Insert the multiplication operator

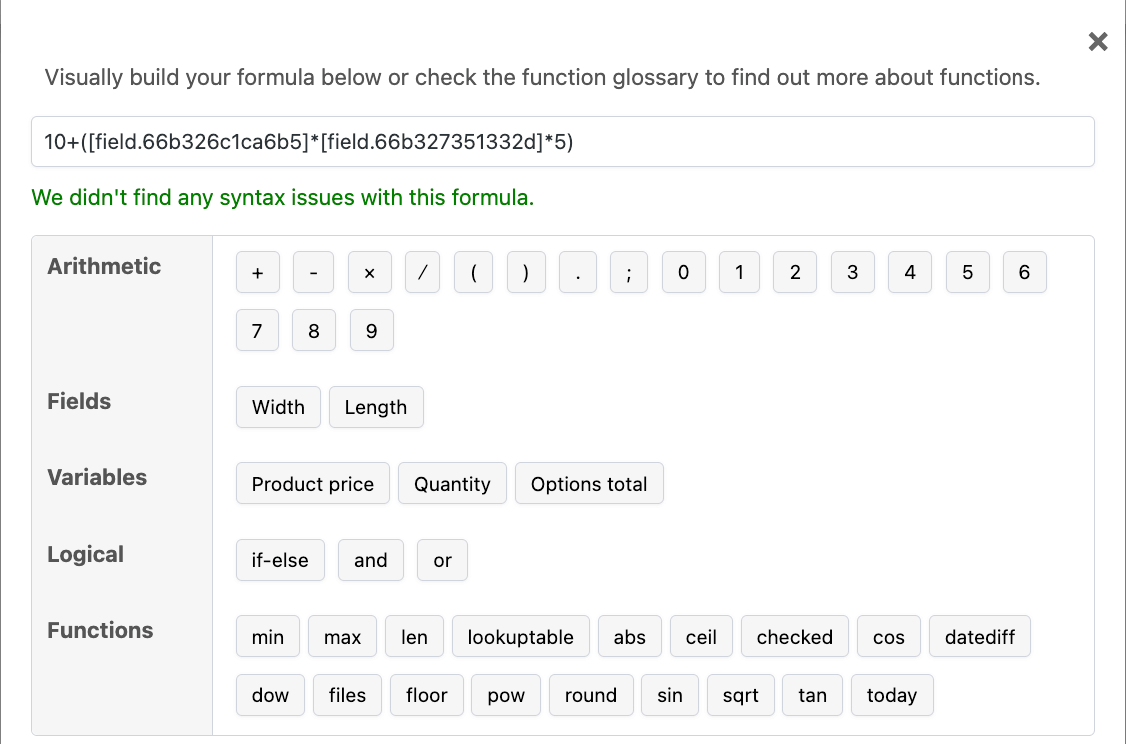point(370,272)
